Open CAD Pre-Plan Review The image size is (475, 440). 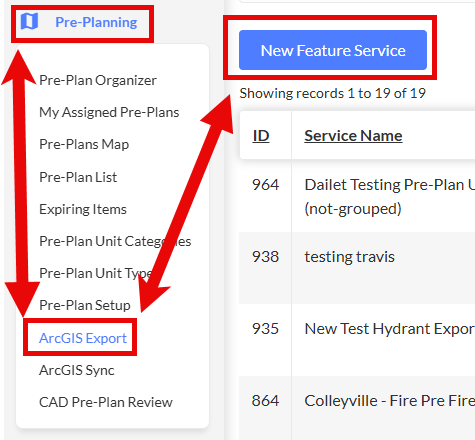[x=106, y=402]
